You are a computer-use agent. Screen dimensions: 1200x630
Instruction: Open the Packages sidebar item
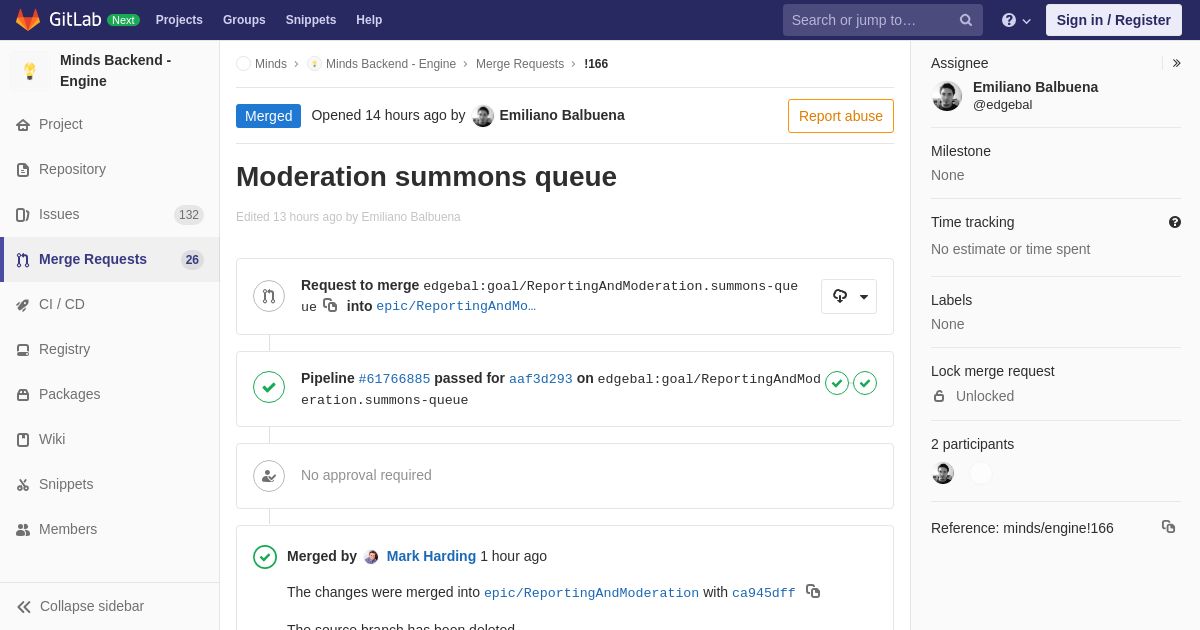(x=110, y=394)
